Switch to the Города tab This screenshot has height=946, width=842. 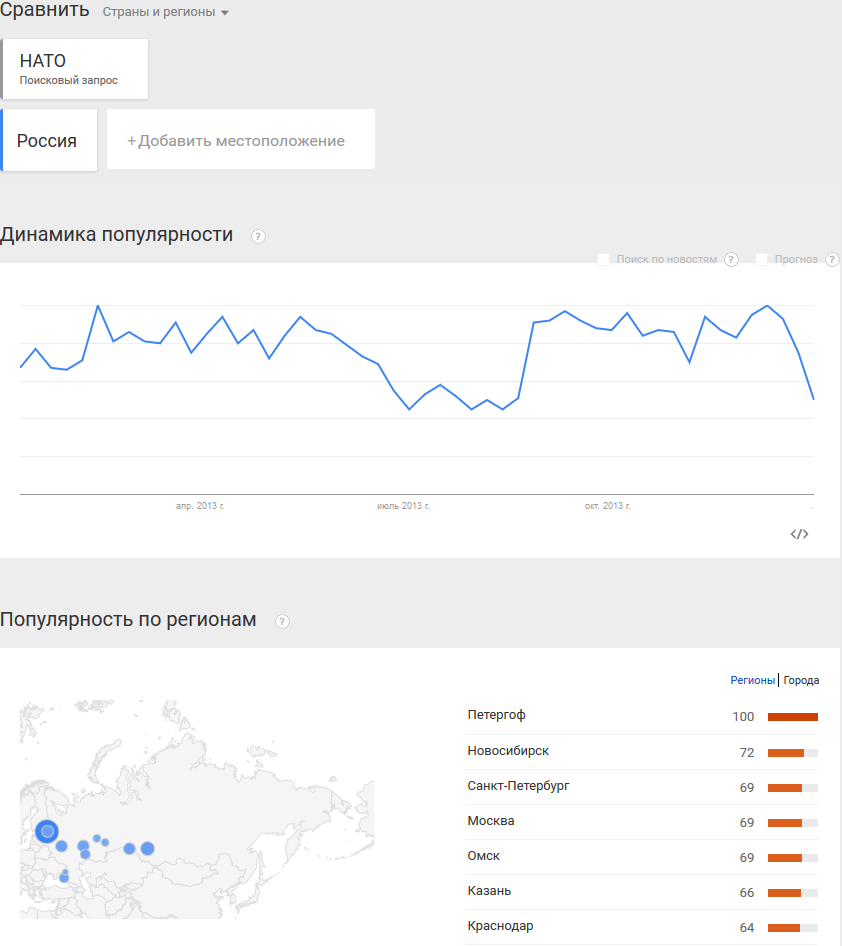coord(801,680)
